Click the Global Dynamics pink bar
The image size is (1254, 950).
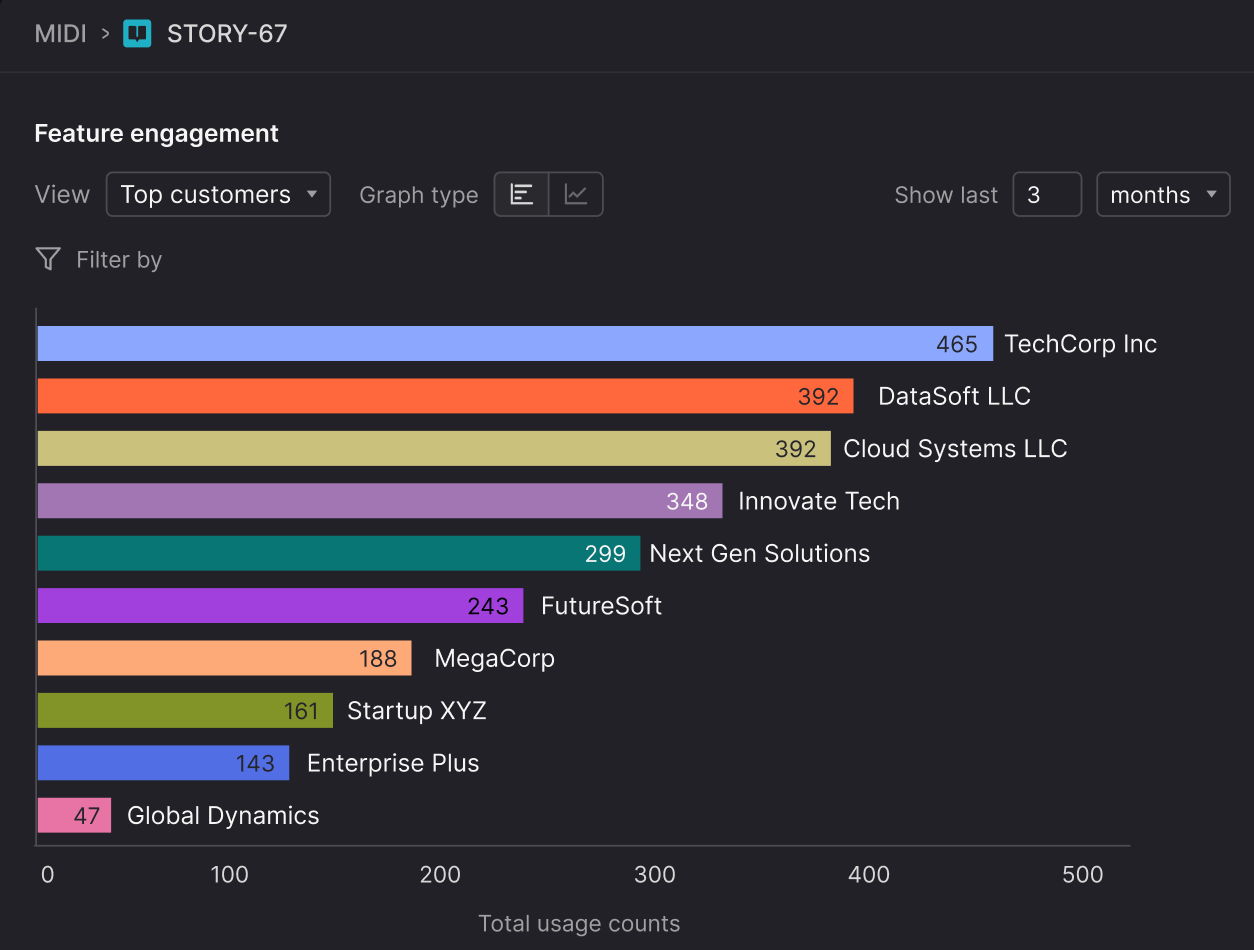pos(74,816)
